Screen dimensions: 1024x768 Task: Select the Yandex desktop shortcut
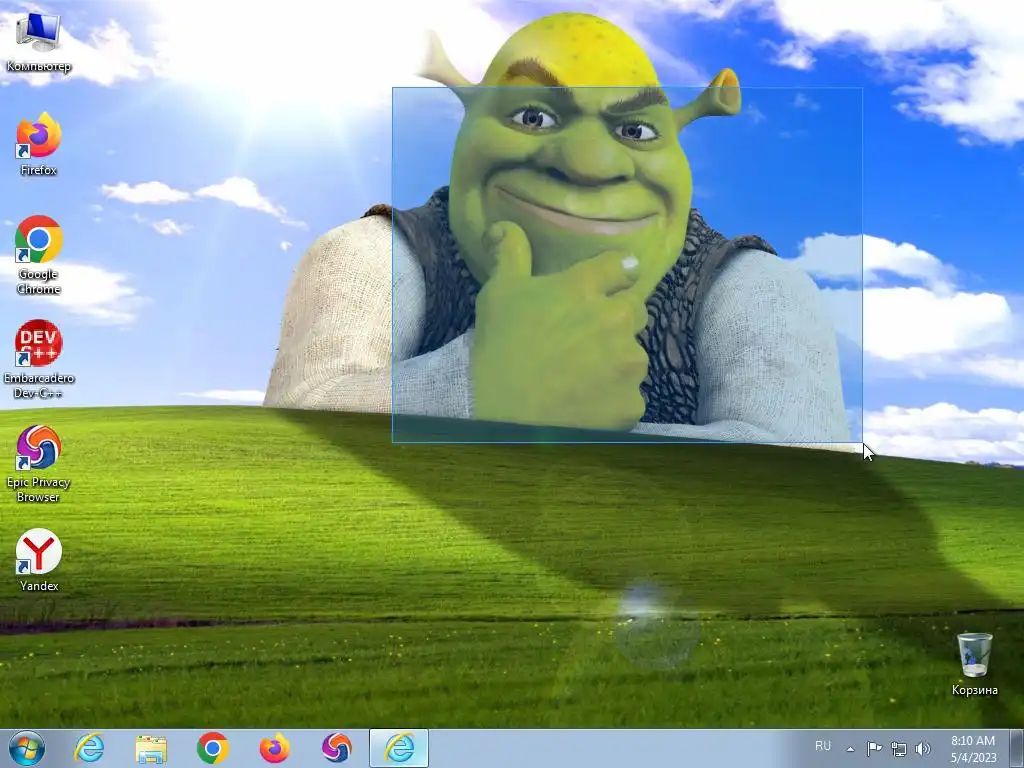pos(39,560)
